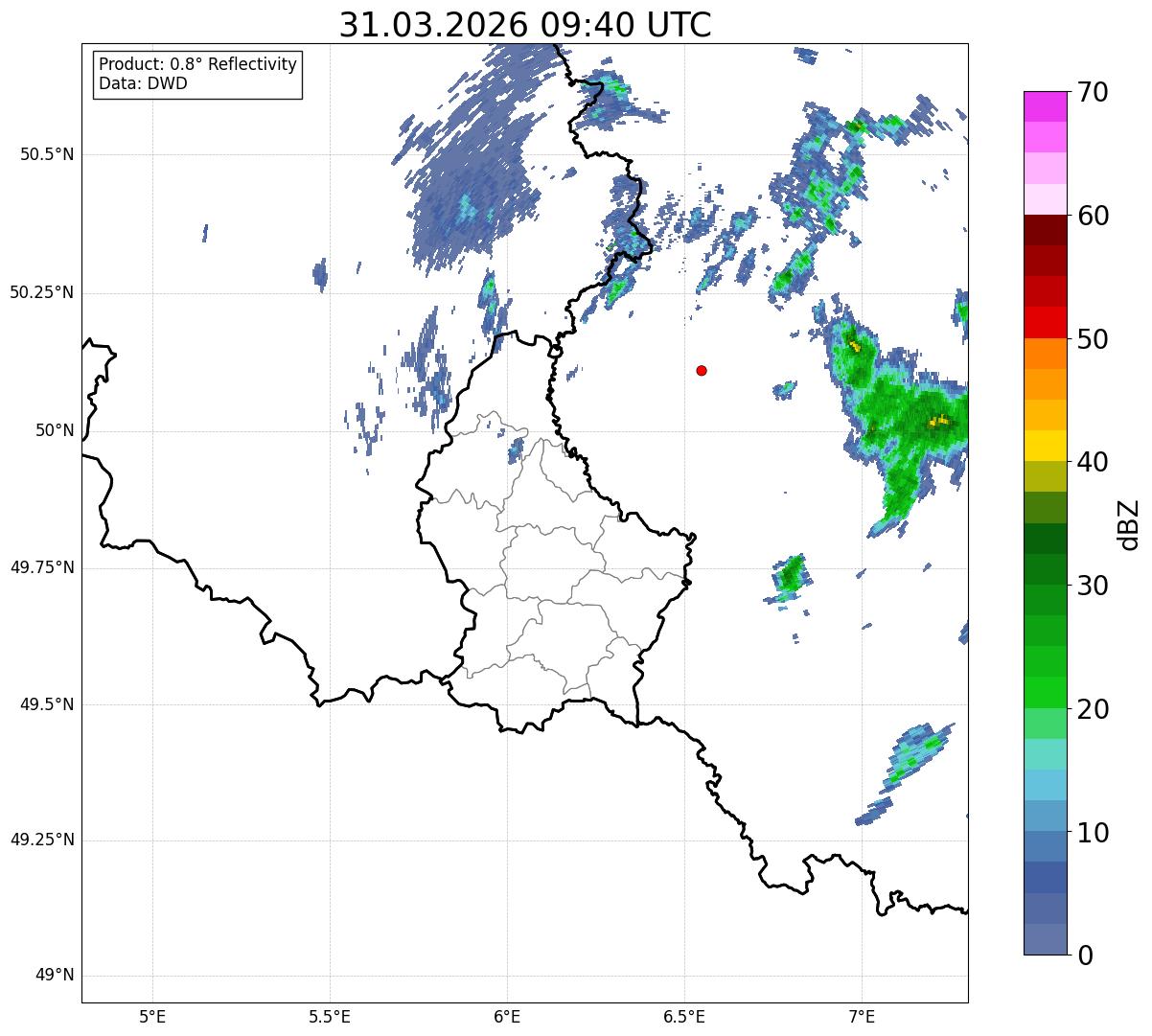Screen dimensions: 1152x1036
Task: Click the colorbar tick label 60
Action: point(1093,216)
